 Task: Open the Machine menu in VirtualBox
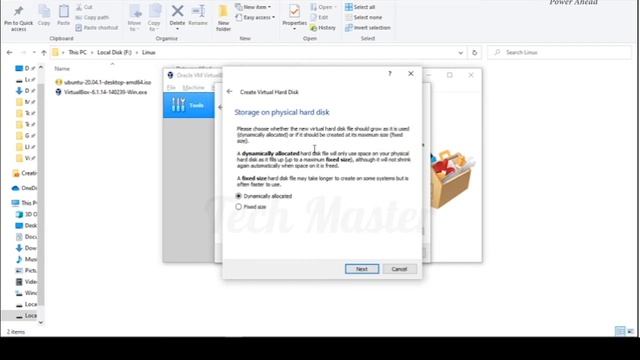[x=193, y=88]
